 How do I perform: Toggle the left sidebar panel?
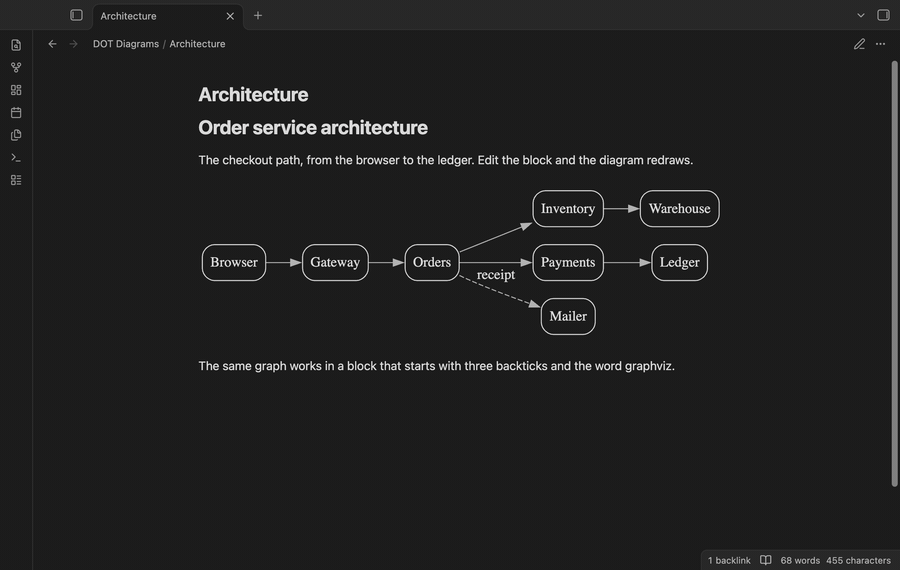(76, 15)
